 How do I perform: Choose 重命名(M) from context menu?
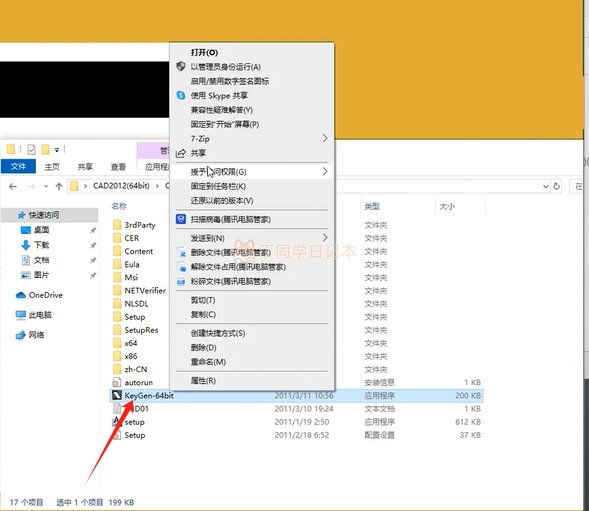tap(208, 362)
